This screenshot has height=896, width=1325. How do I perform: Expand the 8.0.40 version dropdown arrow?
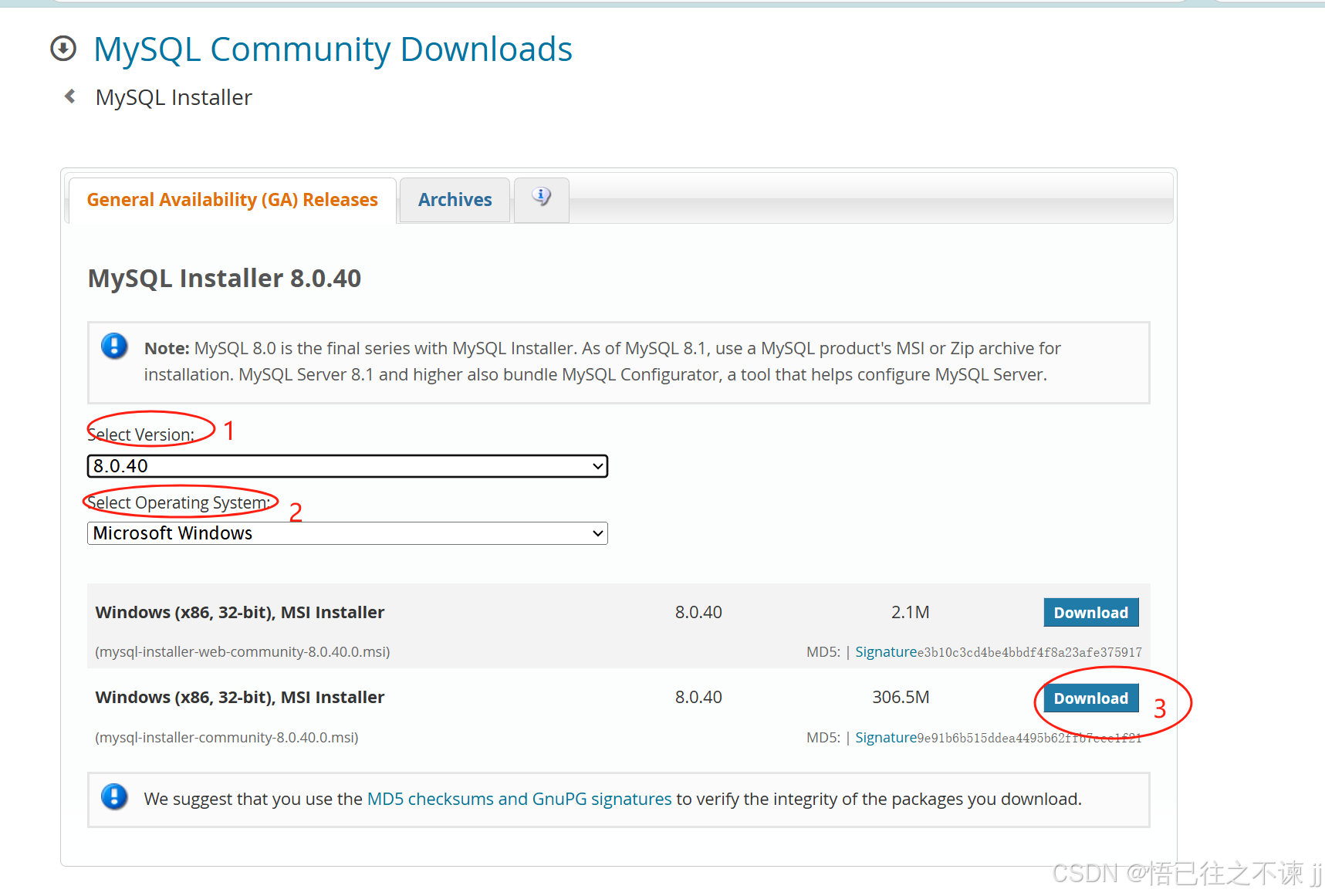[597, 465]
